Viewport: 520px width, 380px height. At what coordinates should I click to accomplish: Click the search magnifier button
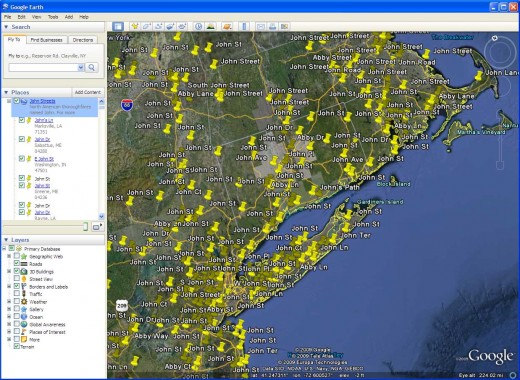(x=91, y=68)
